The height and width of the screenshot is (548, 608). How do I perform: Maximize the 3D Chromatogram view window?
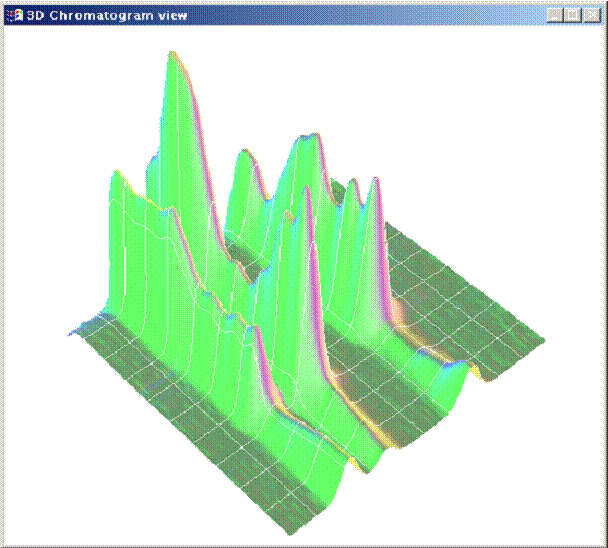click(x=573, y=15)
